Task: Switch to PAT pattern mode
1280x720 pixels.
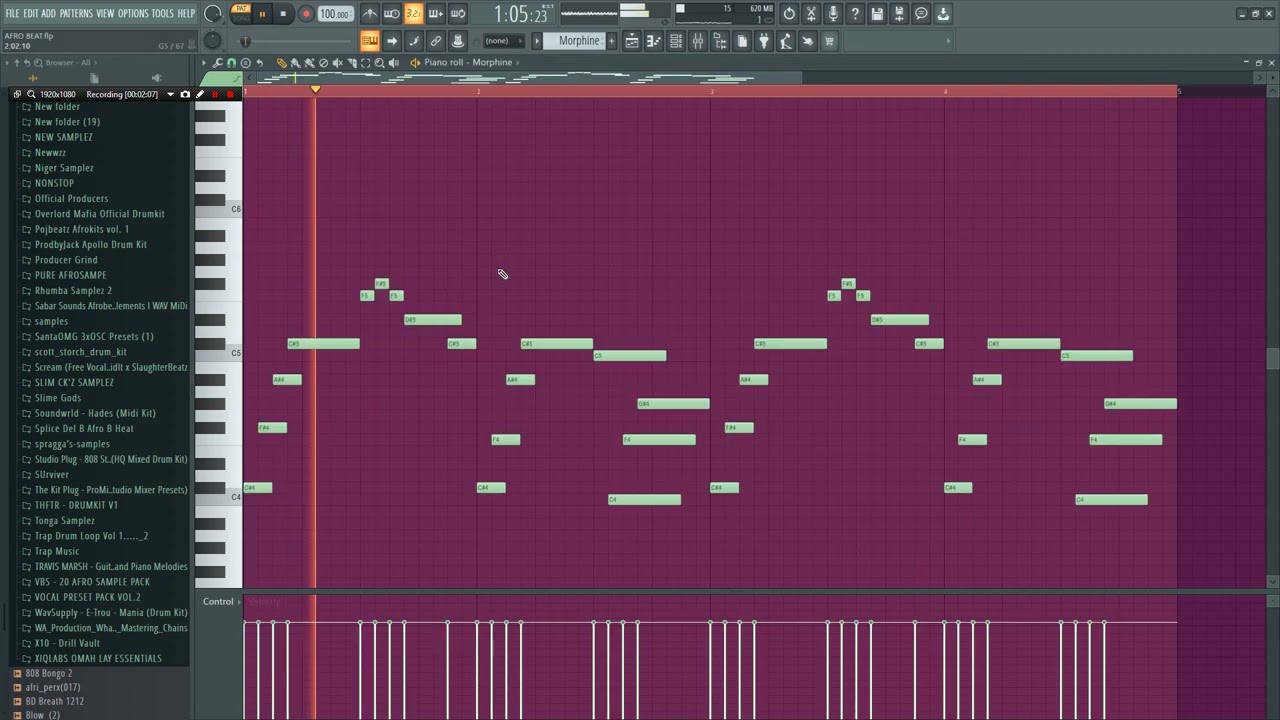Action: point(241,9)
